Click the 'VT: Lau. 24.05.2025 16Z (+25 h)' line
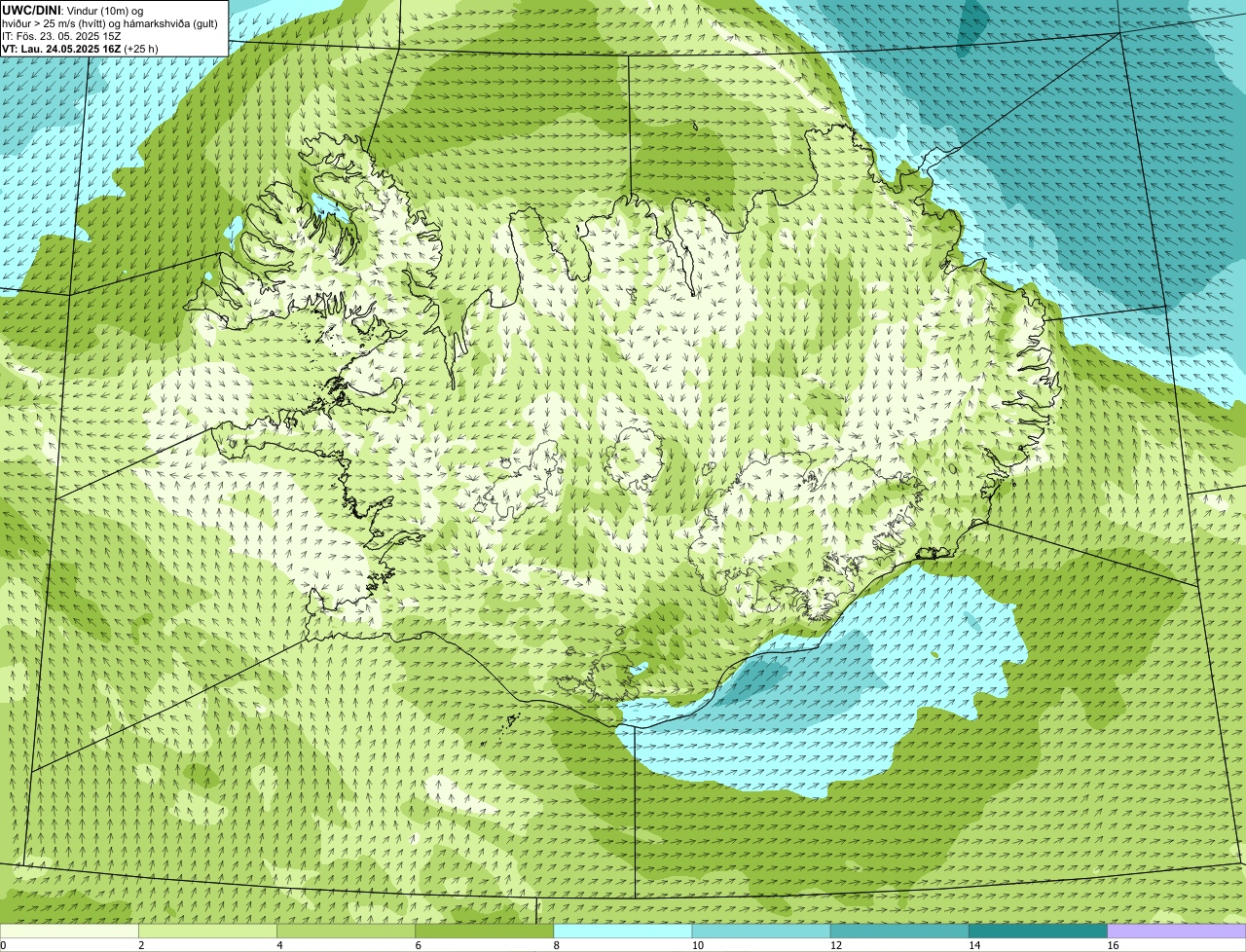This screenshot has height=952, width=1246. pos(80,49)
